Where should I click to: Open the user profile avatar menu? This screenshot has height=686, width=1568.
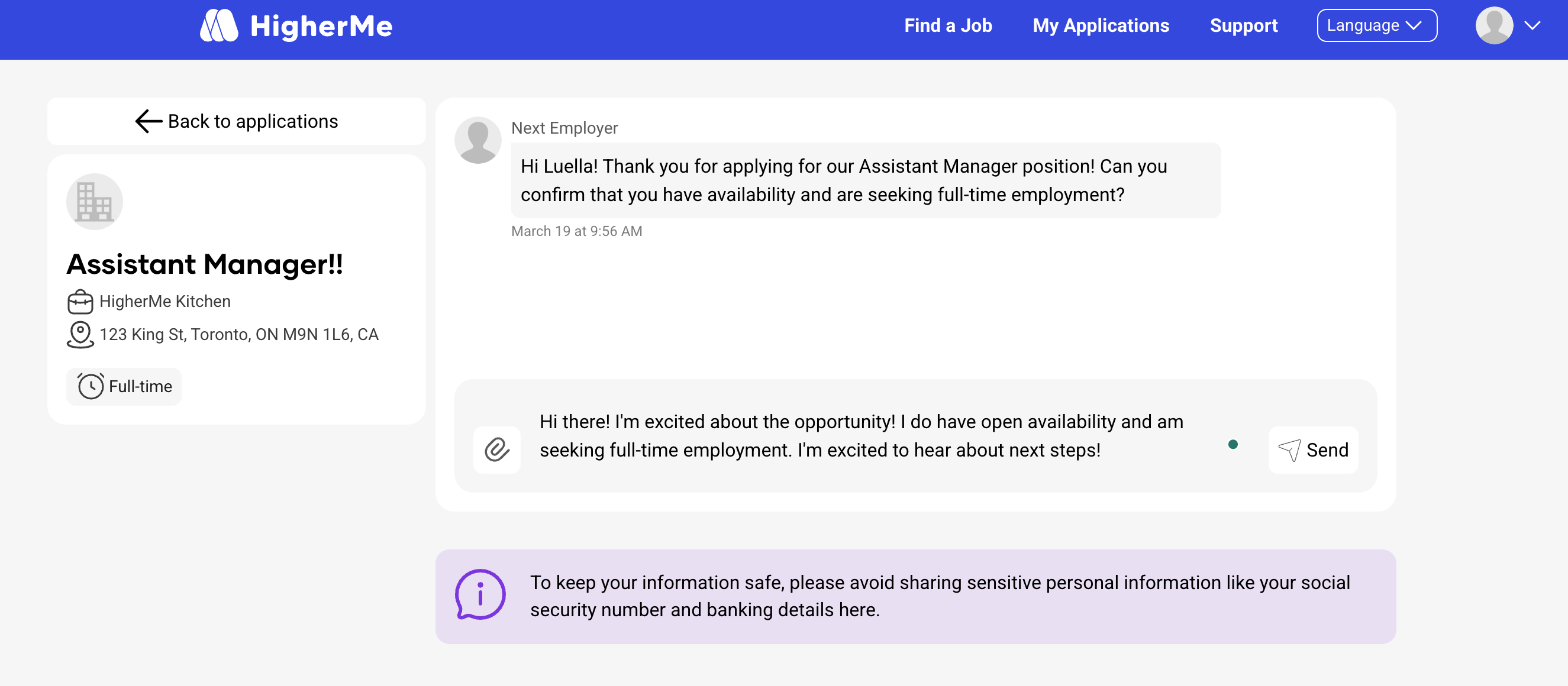pos(1493,25)
